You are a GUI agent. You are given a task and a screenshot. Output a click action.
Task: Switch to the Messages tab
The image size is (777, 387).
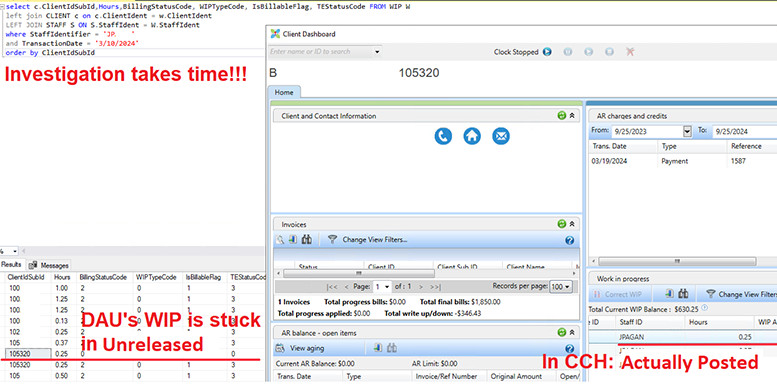50,265
